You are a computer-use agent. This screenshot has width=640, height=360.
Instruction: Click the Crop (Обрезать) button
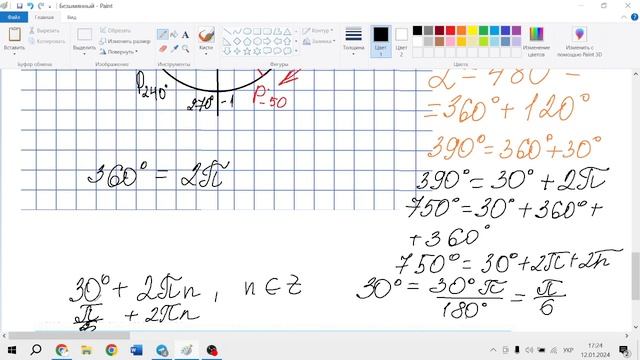pos(116,31)
